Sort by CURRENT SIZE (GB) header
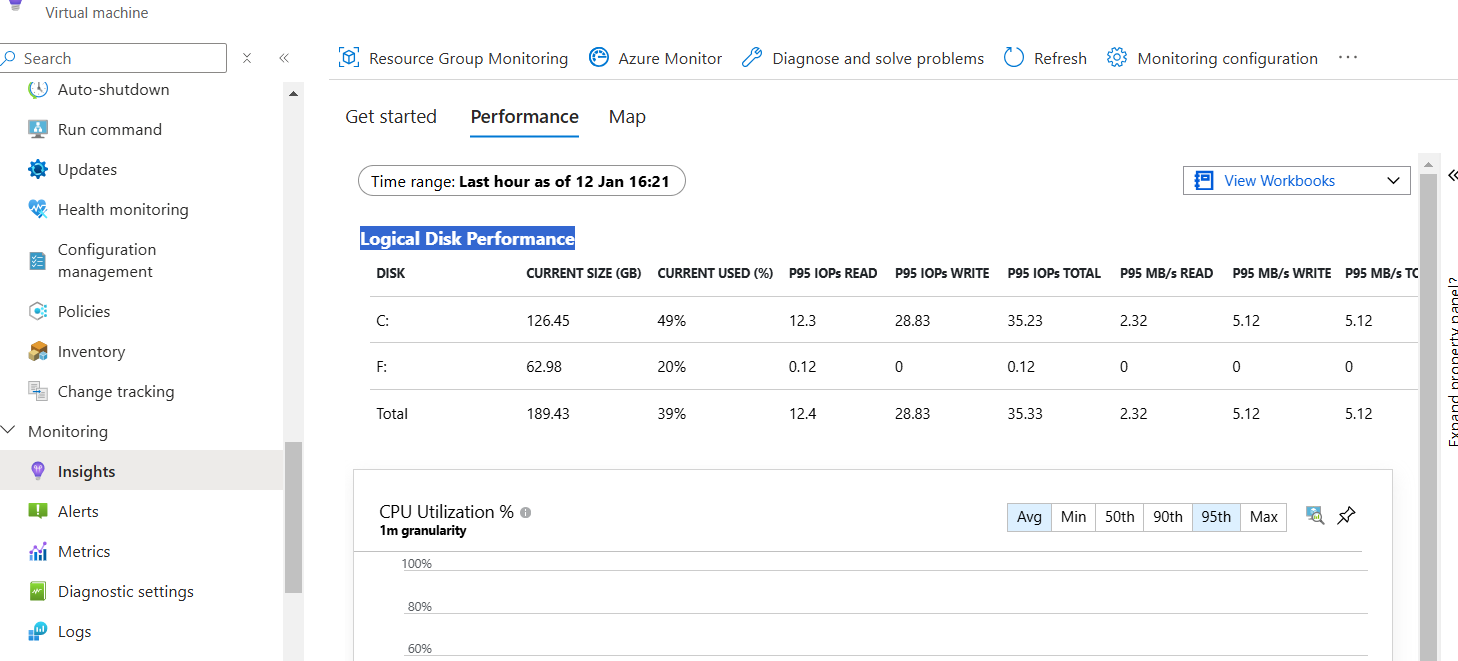This screenshot has width=1458, height=661. coord(584,273)
